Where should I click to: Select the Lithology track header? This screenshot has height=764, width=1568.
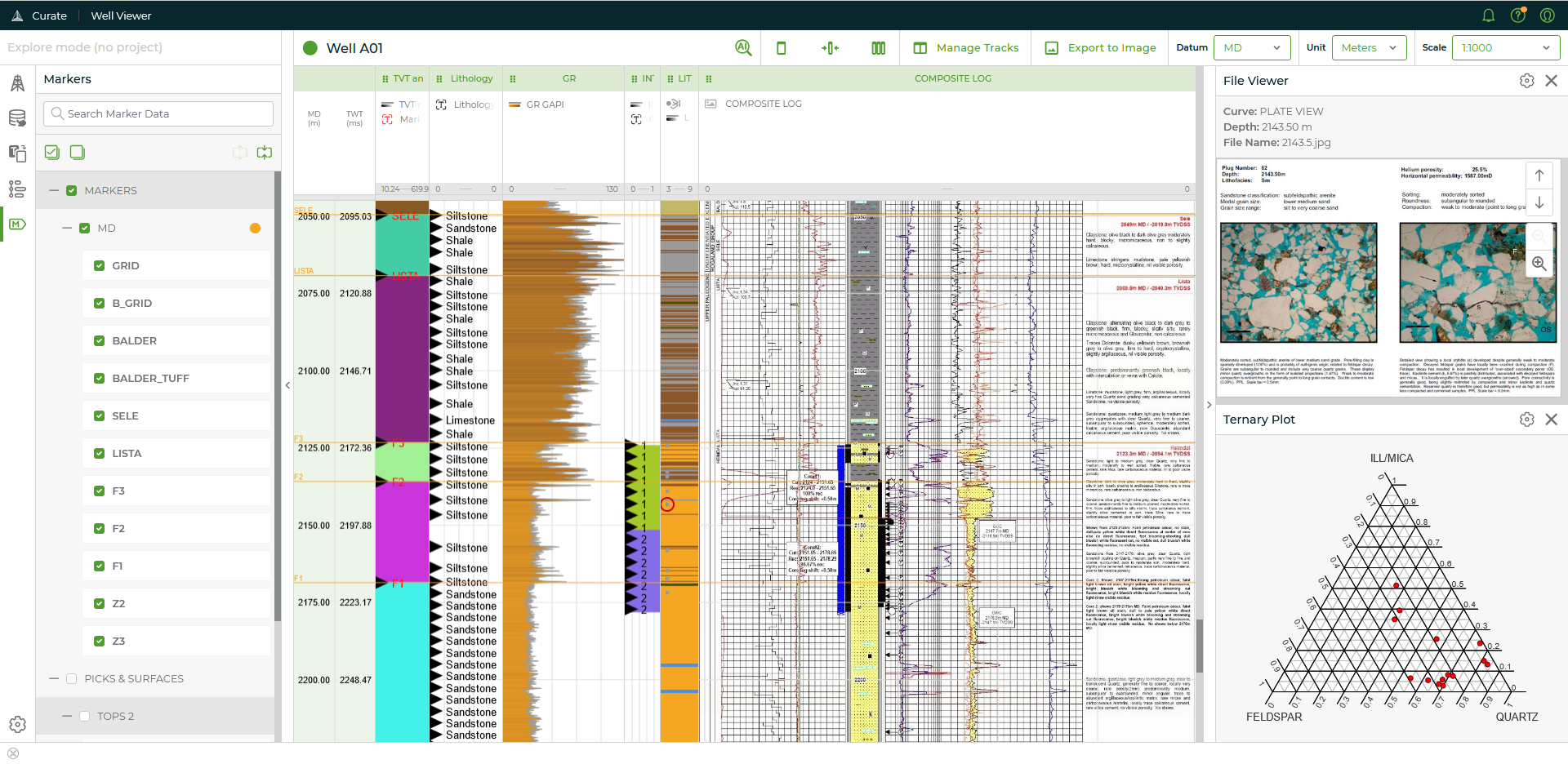coord(466,79)
